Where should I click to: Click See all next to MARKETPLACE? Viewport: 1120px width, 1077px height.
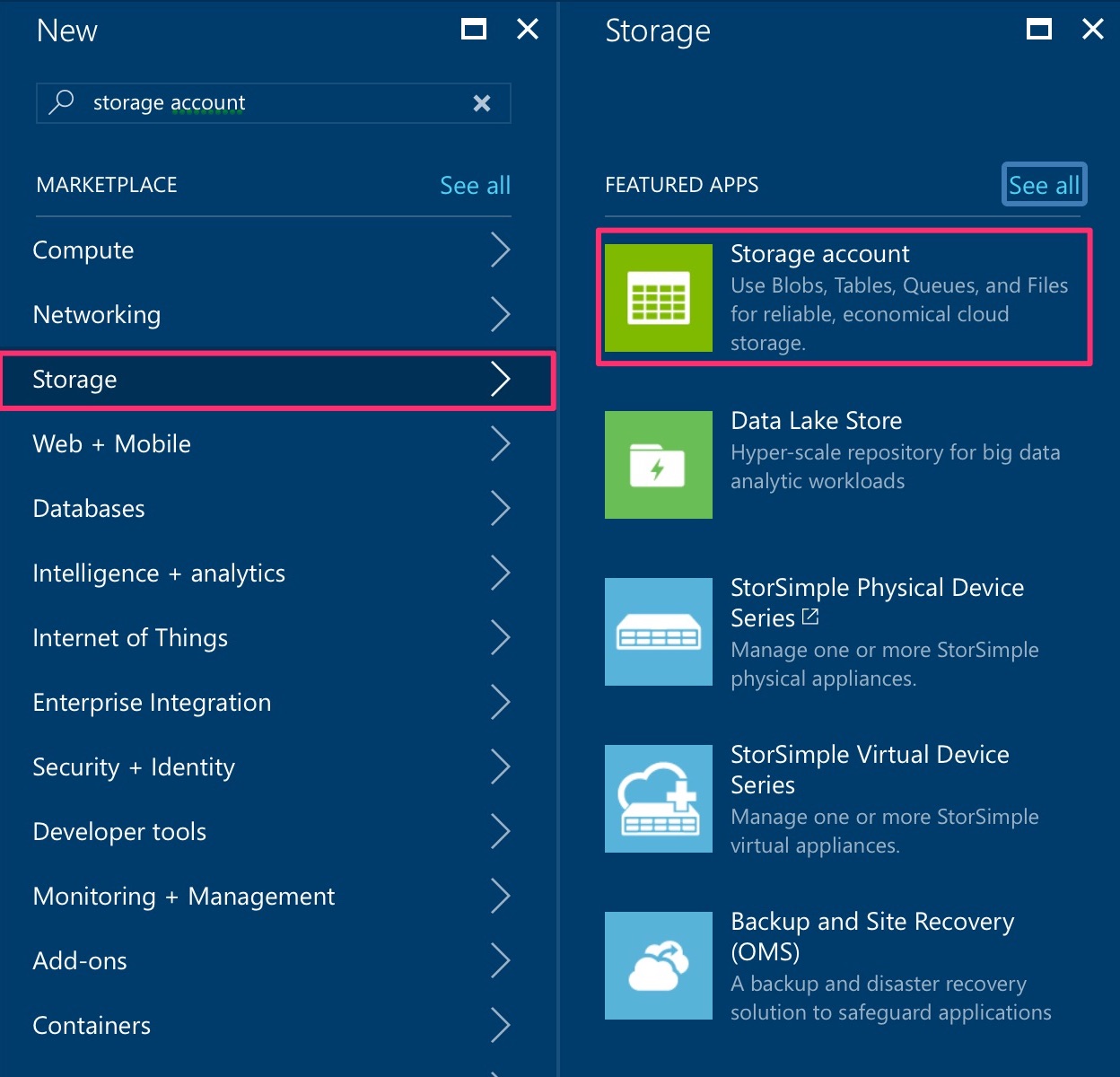click(475, 185)
